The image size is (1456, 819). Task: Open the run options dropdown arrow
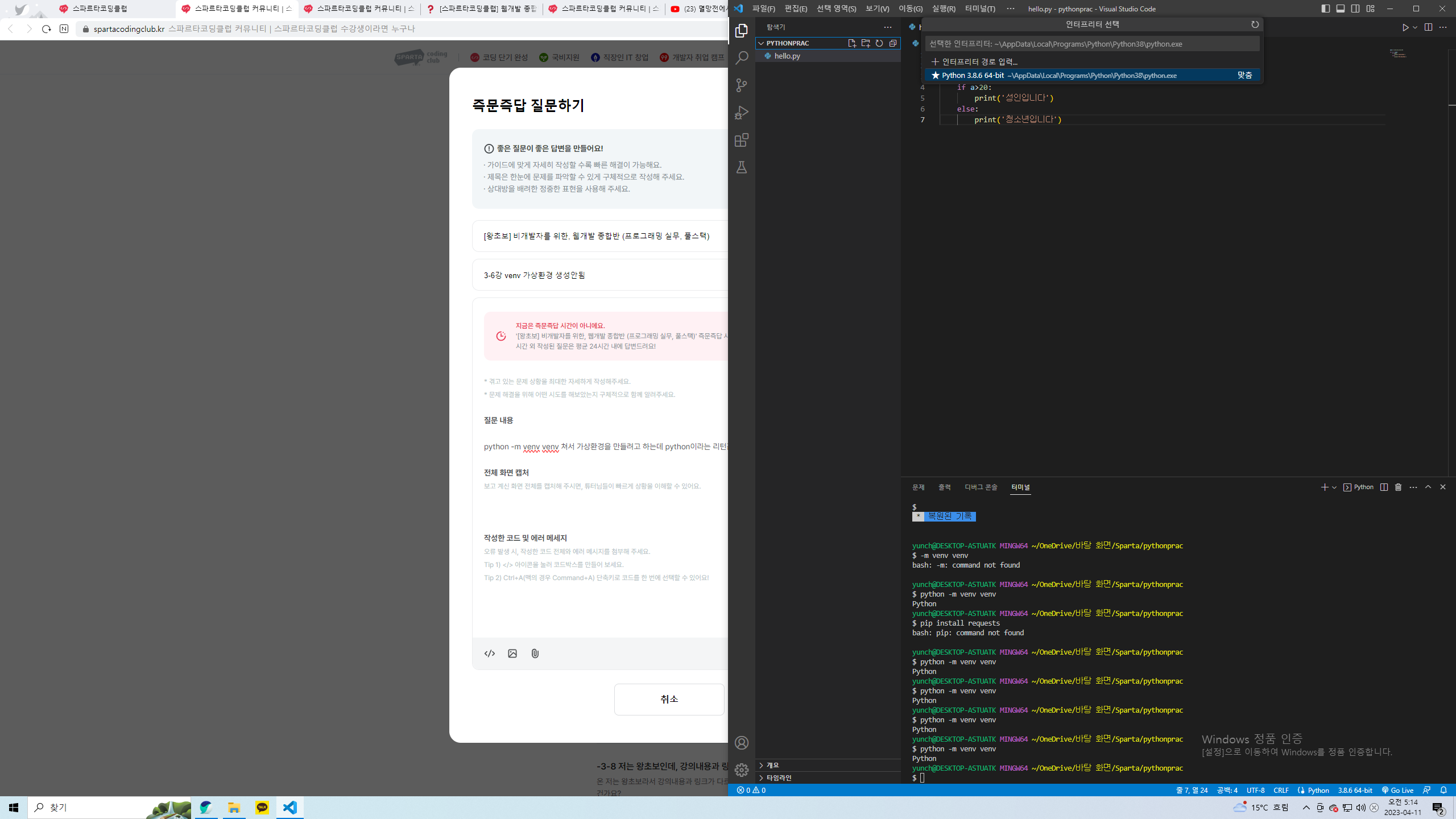tap(1415, 27)
